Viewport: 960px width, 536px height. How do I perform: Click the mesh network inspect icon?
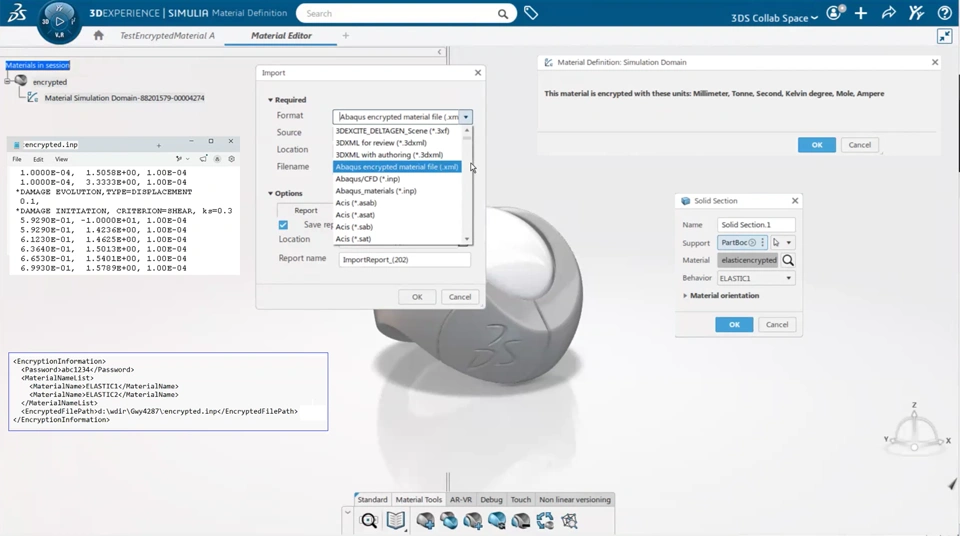[x=569, y=521]
